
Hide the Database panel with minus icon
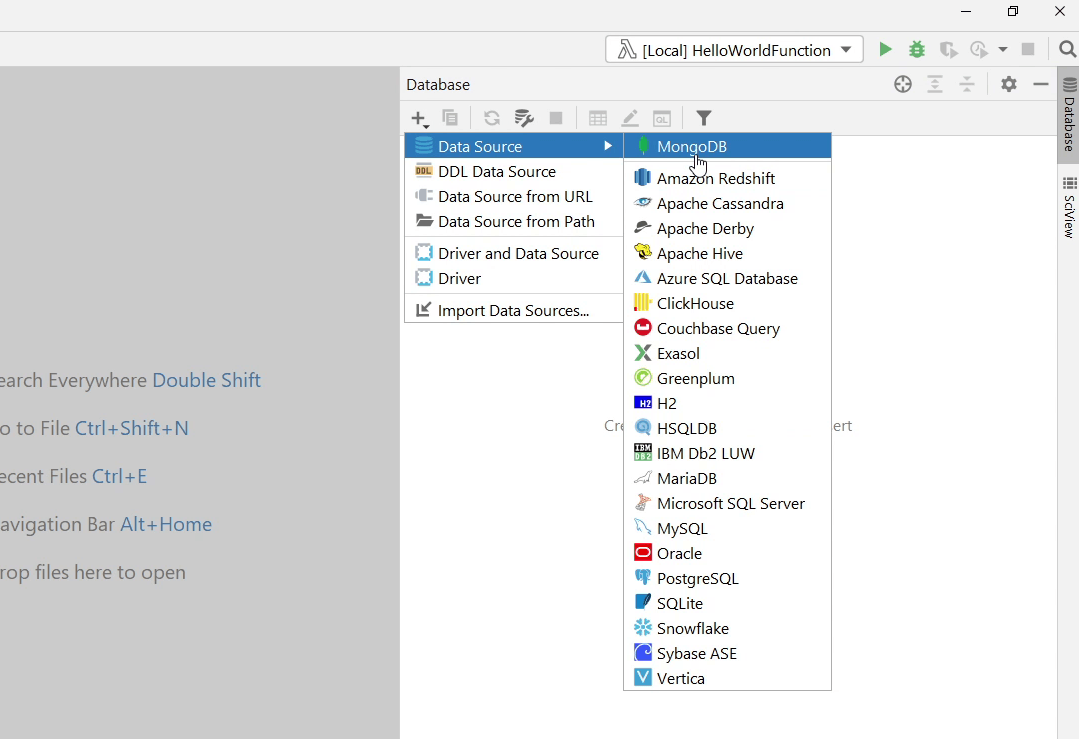coord(1041,84)
